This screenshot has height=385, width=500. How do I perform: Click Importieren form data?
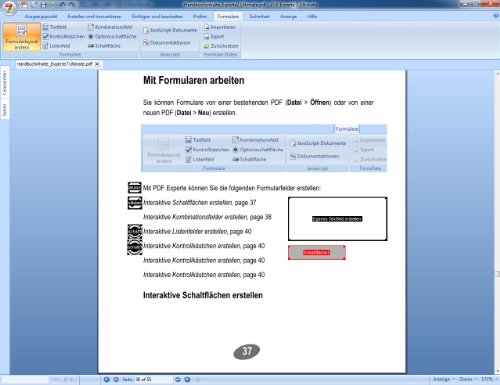pos(220,27)
